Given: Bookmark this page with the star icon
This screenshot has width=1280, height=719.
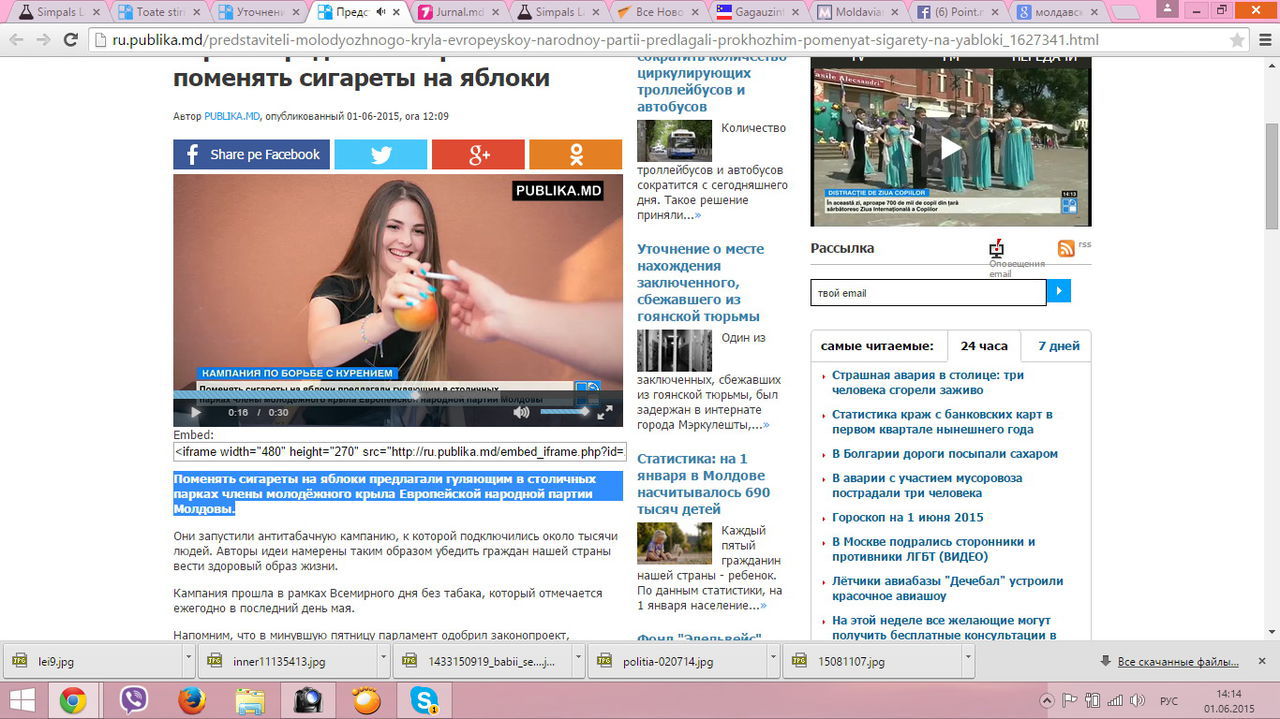Looking at the screenshot, I should click(1237, 41).
